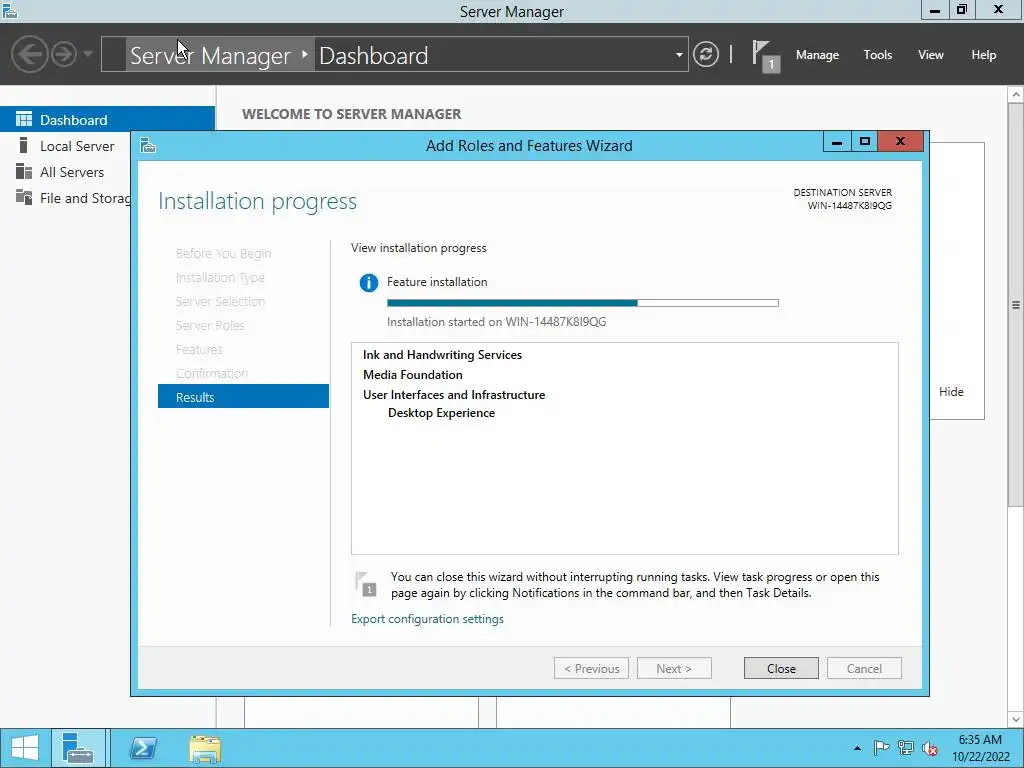Screen dimensions: 1024x768
Task: Click the Action Center flag in system tray
Action: tap(882, 748)
